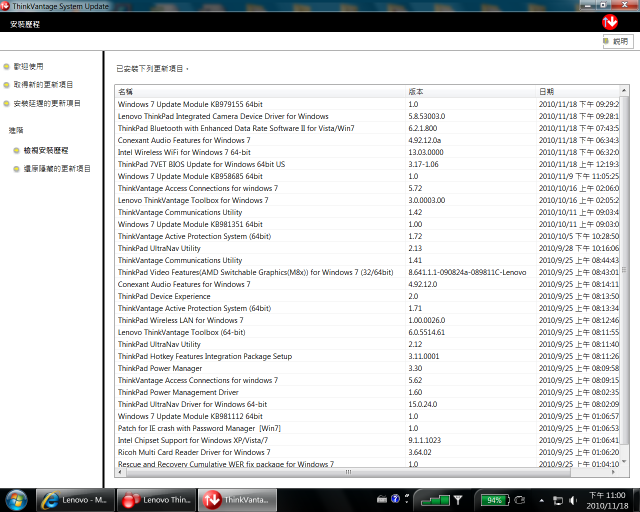This screenshot has height=512, width=640.
Task: Click the keyboard icon in the tray
Action: 382,499
